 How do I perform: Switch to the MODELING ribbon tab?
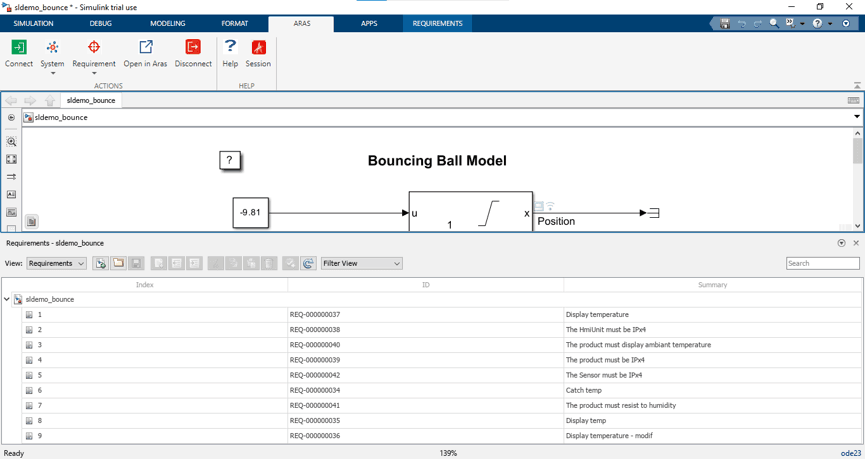coord(168,23)
